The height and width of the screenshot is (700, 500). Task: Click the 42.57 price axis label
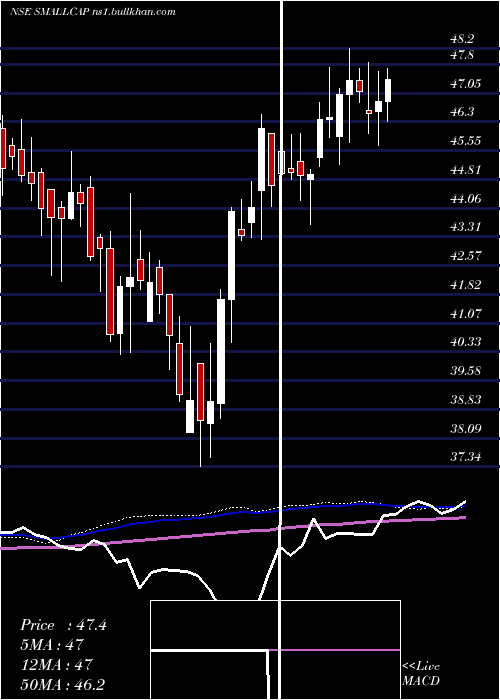466,256
